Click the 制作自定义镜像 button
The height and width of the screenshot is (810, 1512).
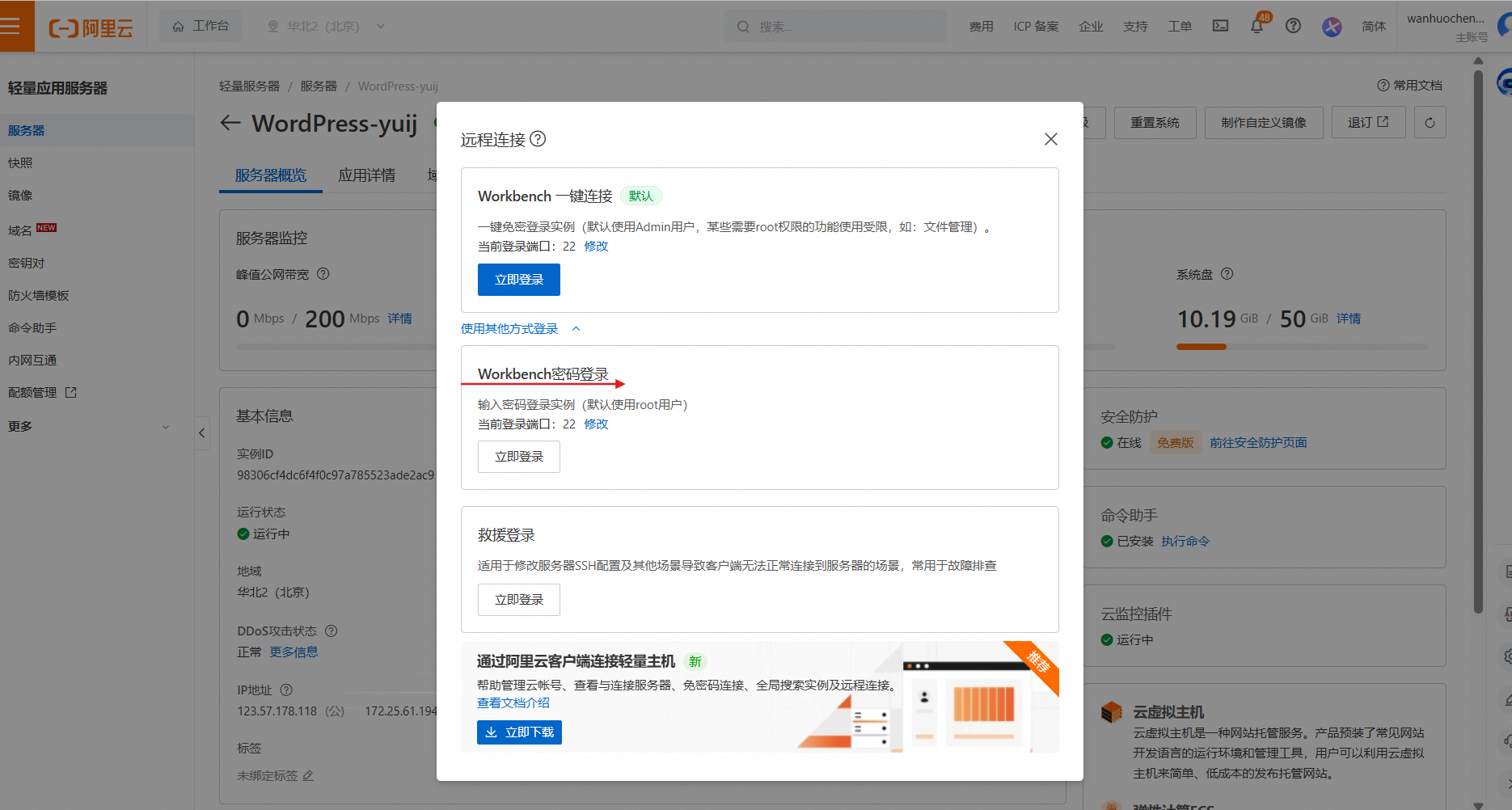[x=1264, y=123]
